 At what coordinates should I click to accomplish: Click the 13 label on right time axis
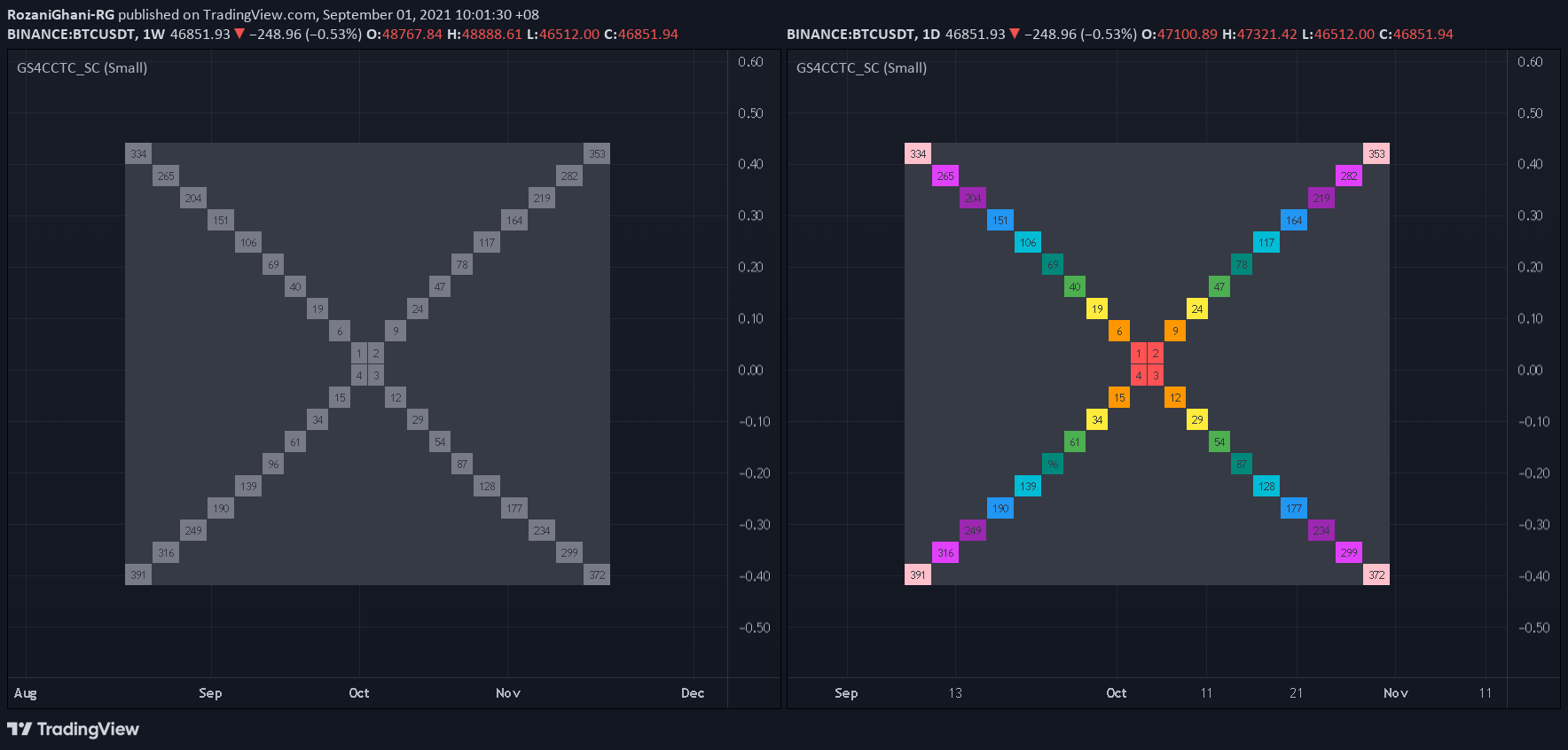(x=955, y=693)
